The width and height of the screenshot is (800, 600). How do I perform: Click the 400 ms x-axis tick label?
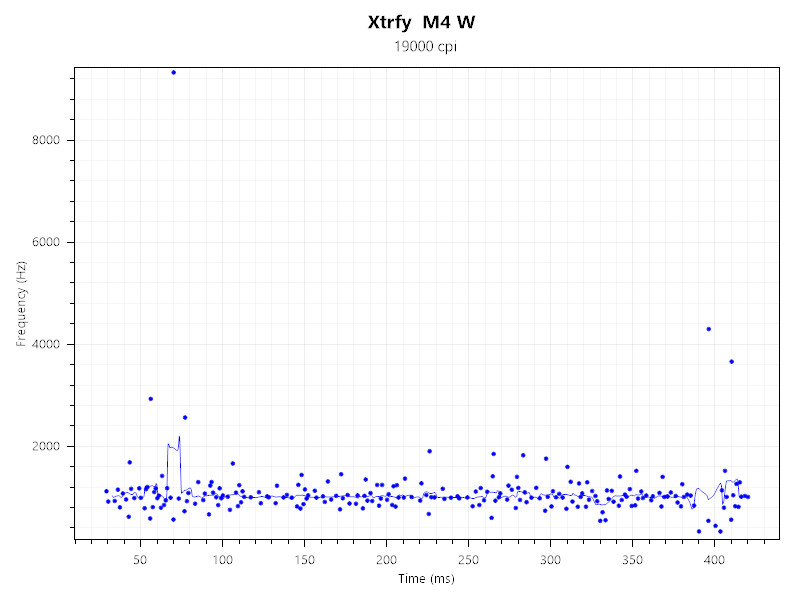[x=714, y=561]
